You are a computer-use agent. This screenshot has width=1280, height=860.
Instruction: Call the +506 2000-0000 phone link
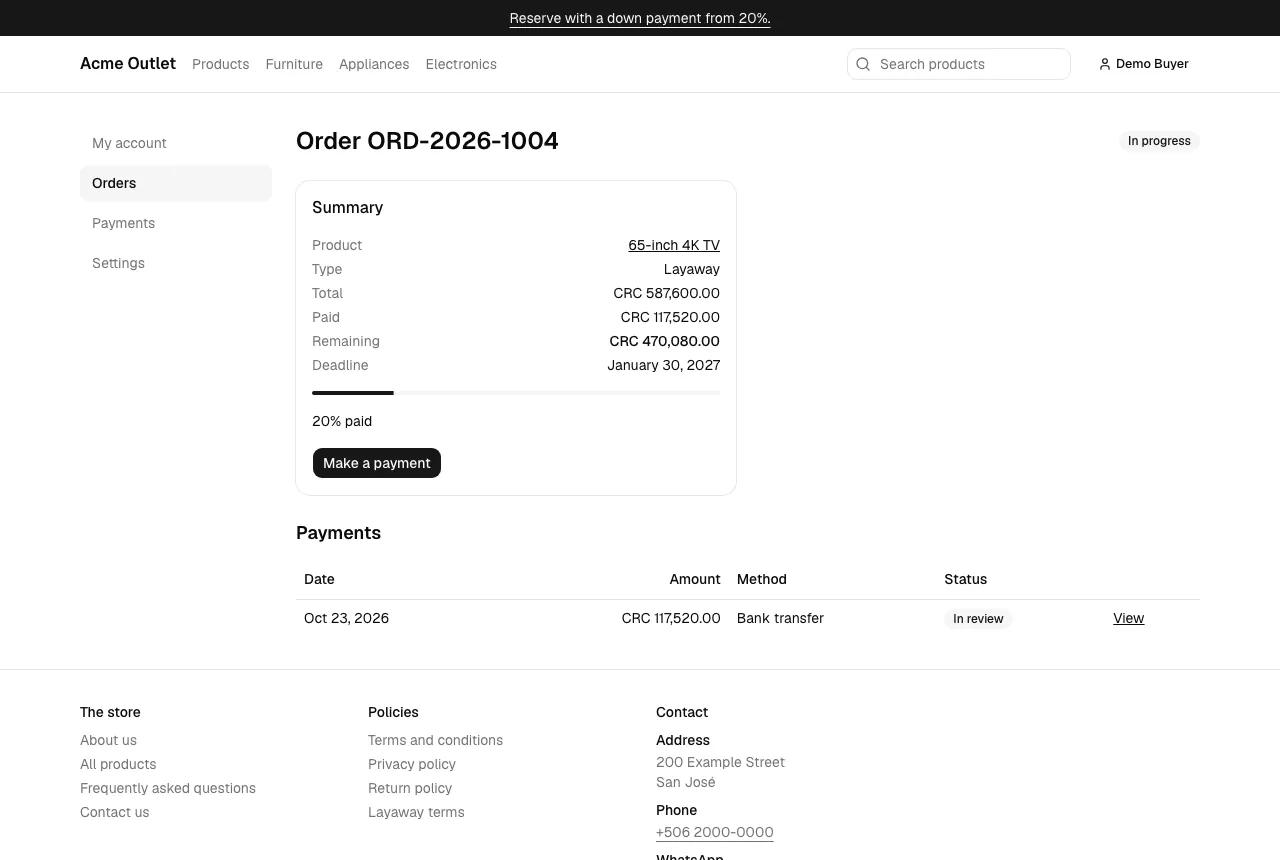(x=714, y=832)
